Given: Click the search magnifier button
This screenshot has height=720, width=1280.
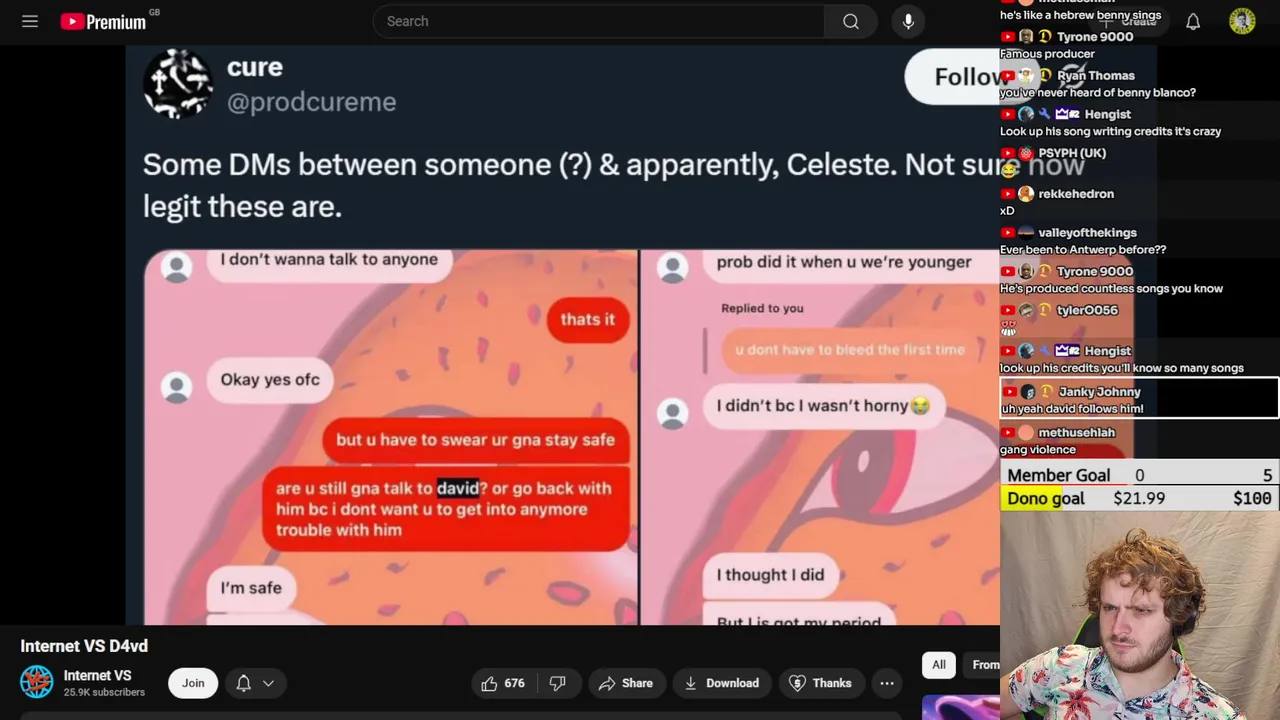Looking at the screenshot, I should pos(851,21).
